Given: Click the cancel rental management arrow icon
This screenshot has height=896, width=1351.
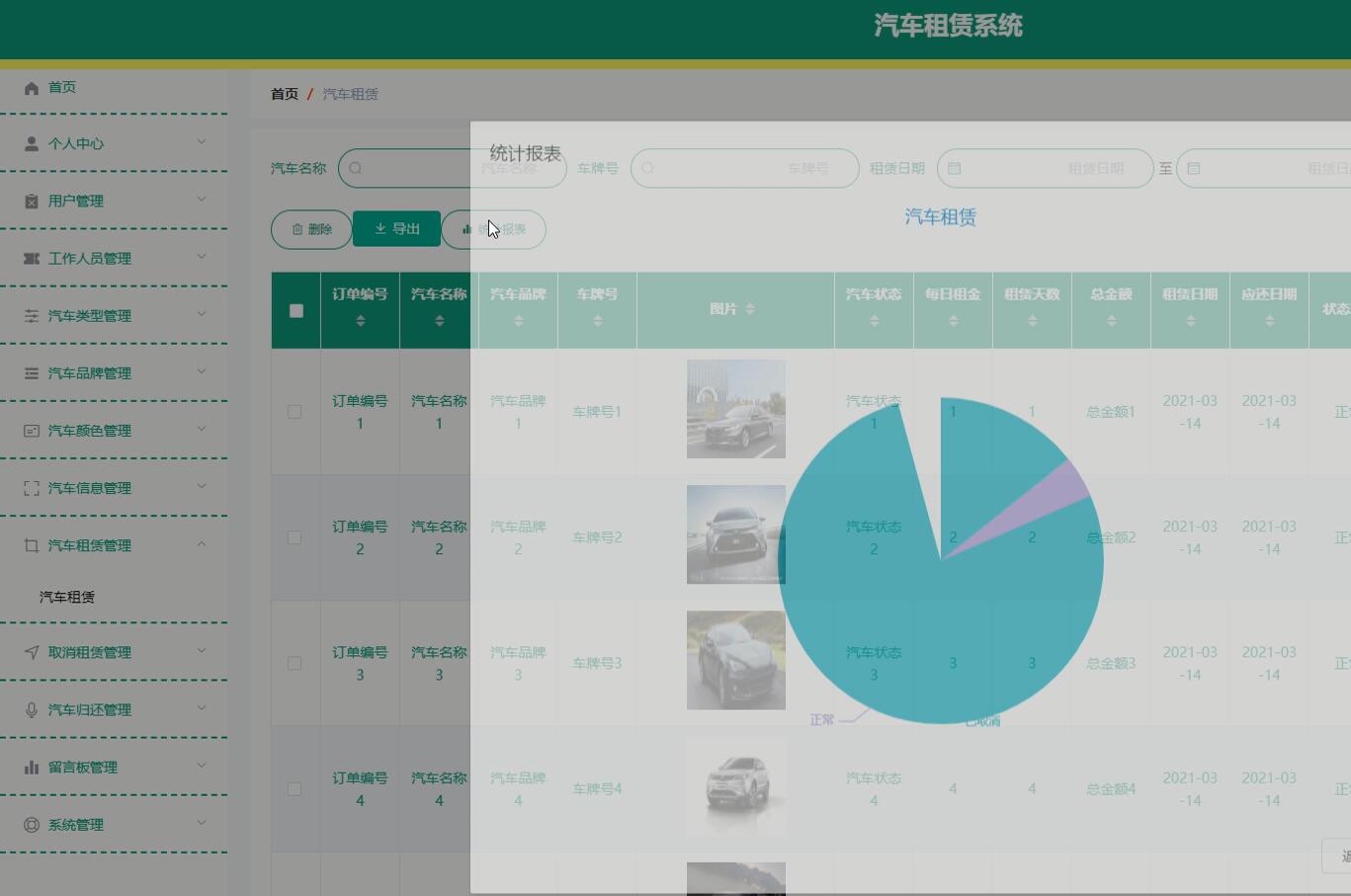Looking at the screenshot, I should [32, 652].
